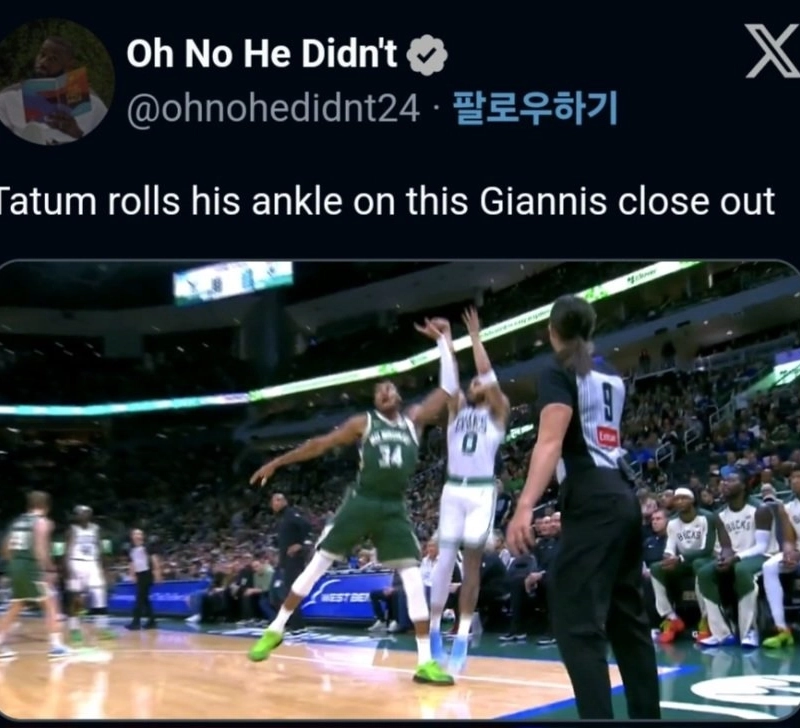Click the background referee near the baseline

(141, 578)
